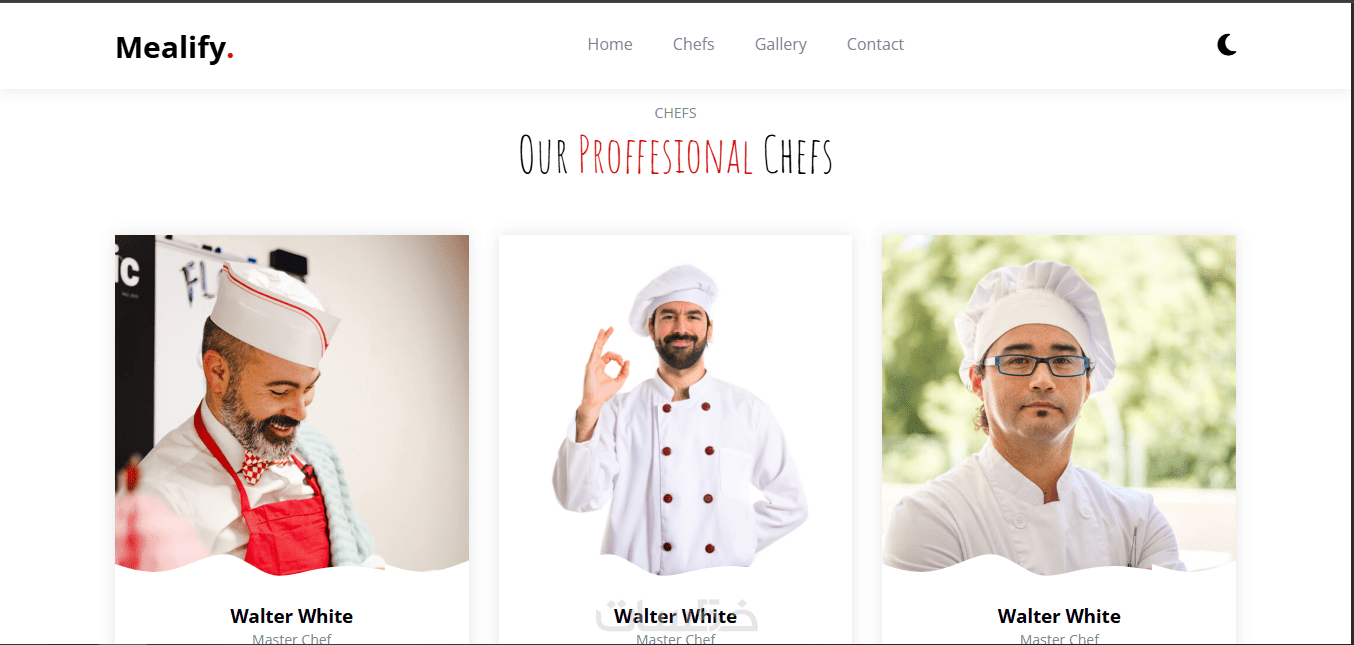Click the Mealify logo
Screen dimensions: 1354x645
175,47
